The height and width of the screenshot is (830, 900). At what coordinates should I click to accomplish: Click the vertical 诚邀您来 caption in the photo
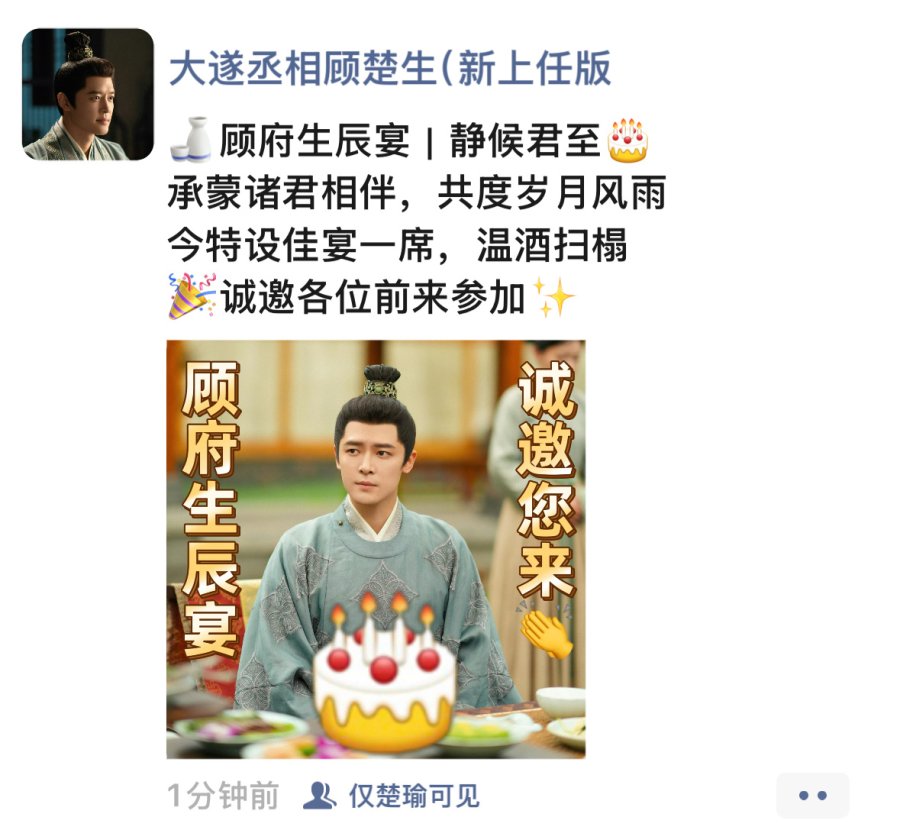(x=546, y=479)
